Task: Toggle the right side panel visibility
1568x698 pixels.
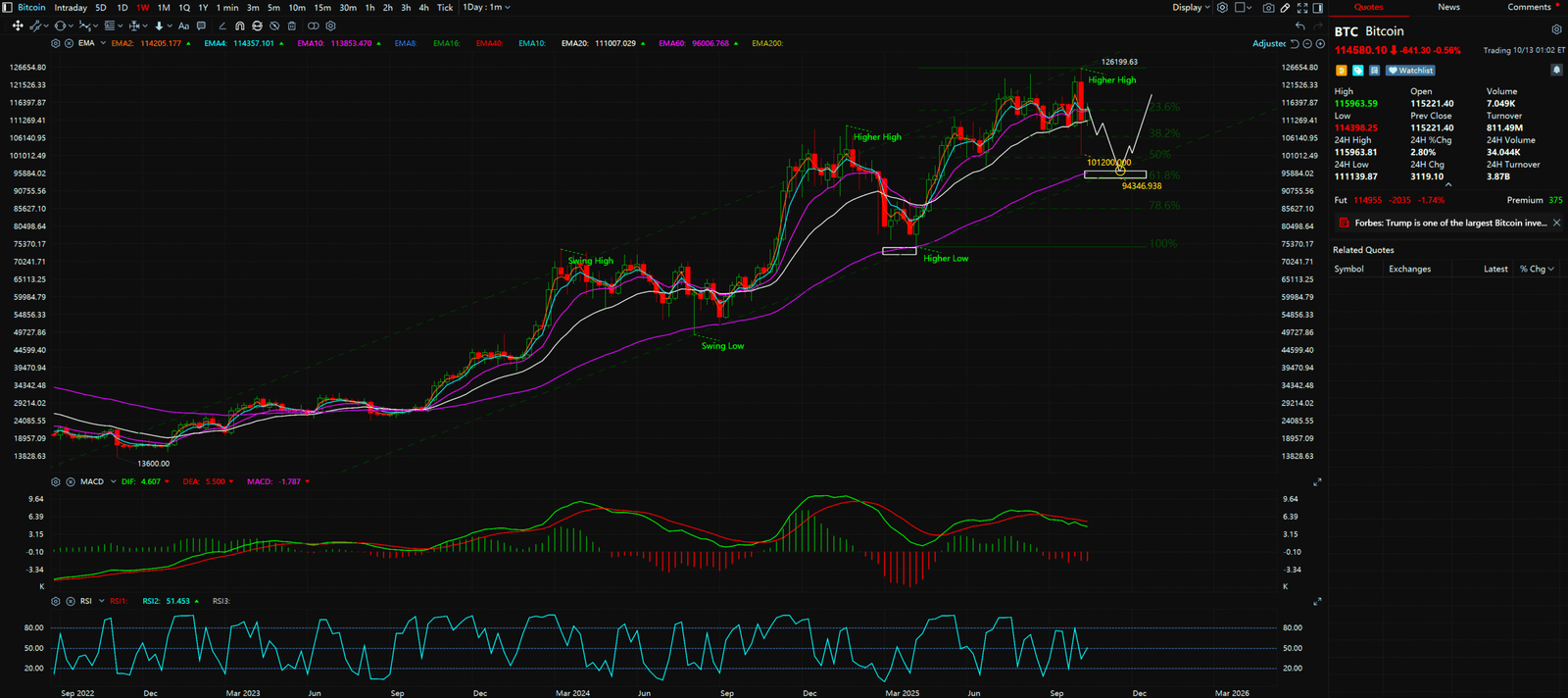Action: (1318, 8)
